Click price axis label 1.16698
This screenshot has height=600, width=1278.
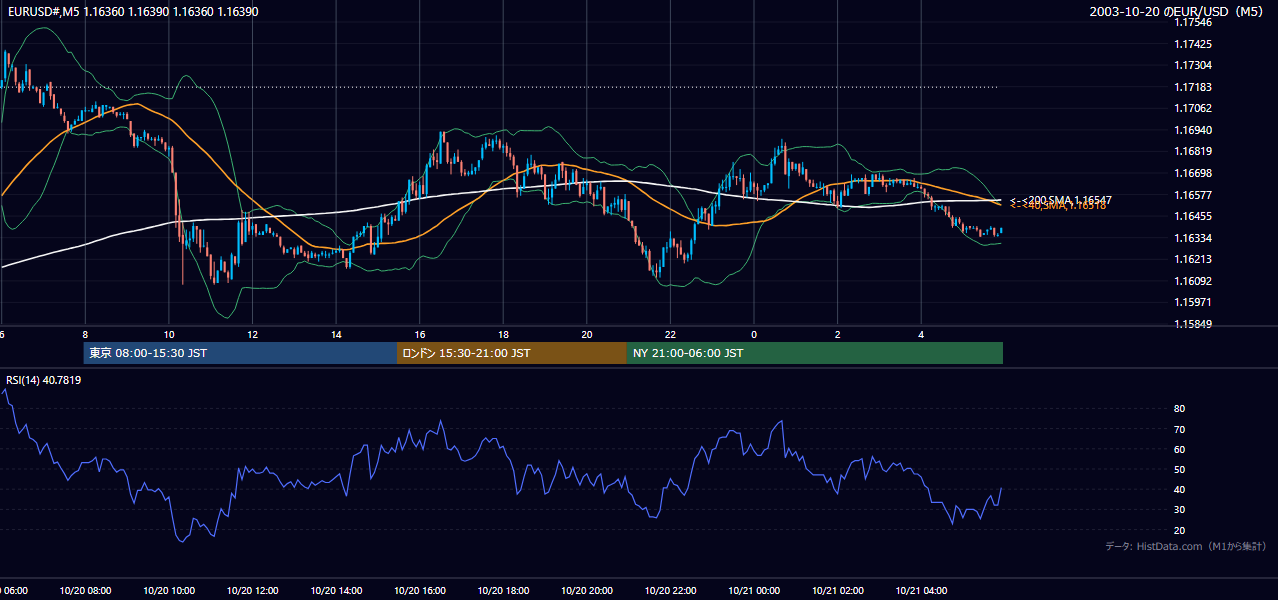(1192, 173)
